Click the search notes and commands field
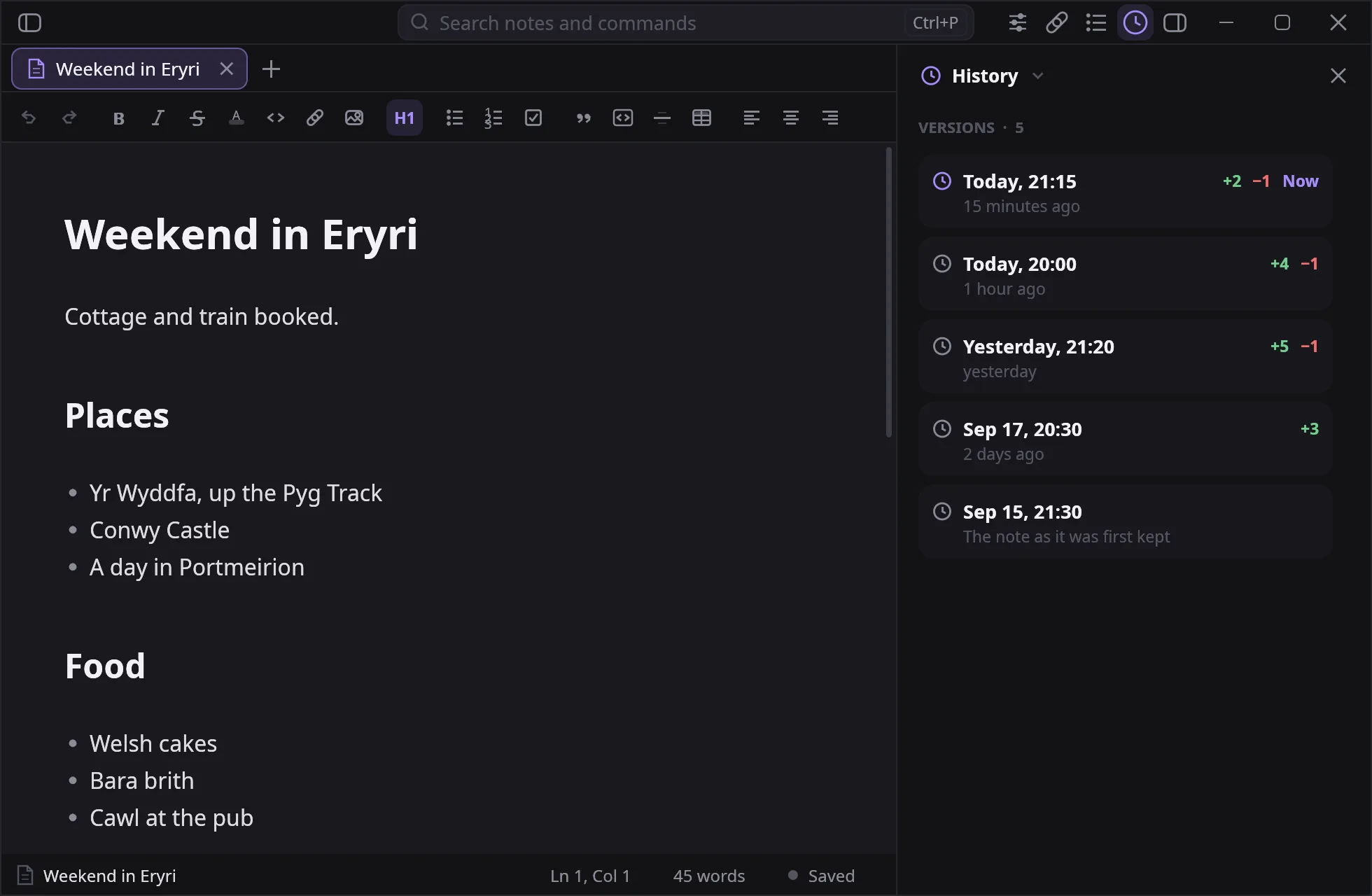 685,22
